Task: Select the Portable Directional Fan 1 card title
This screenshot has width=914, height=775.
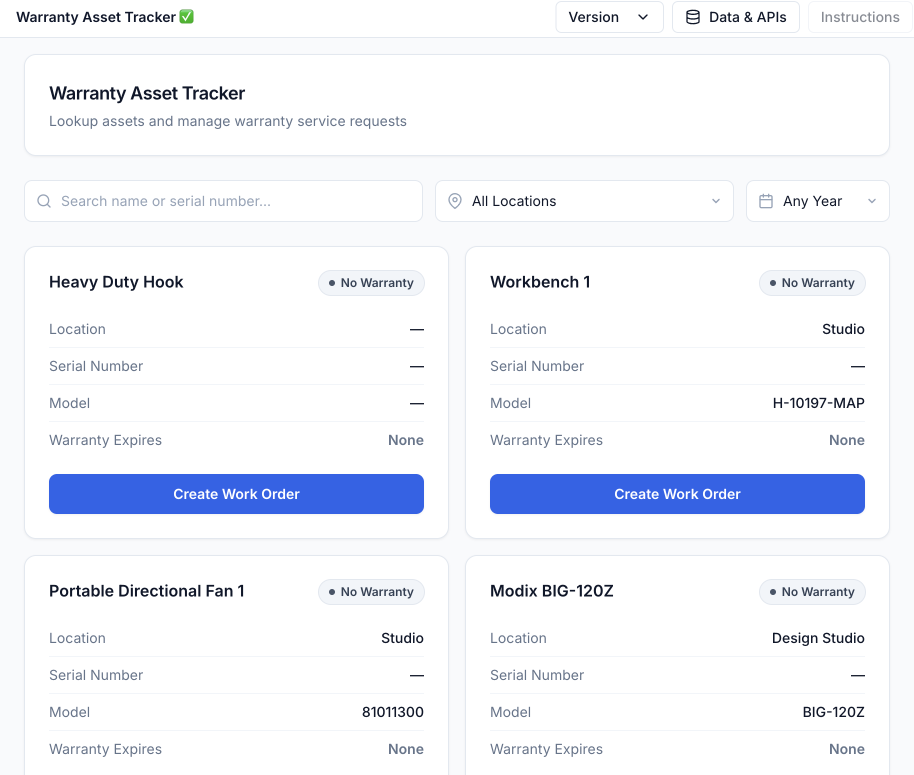Action: (x=147, y=591)
